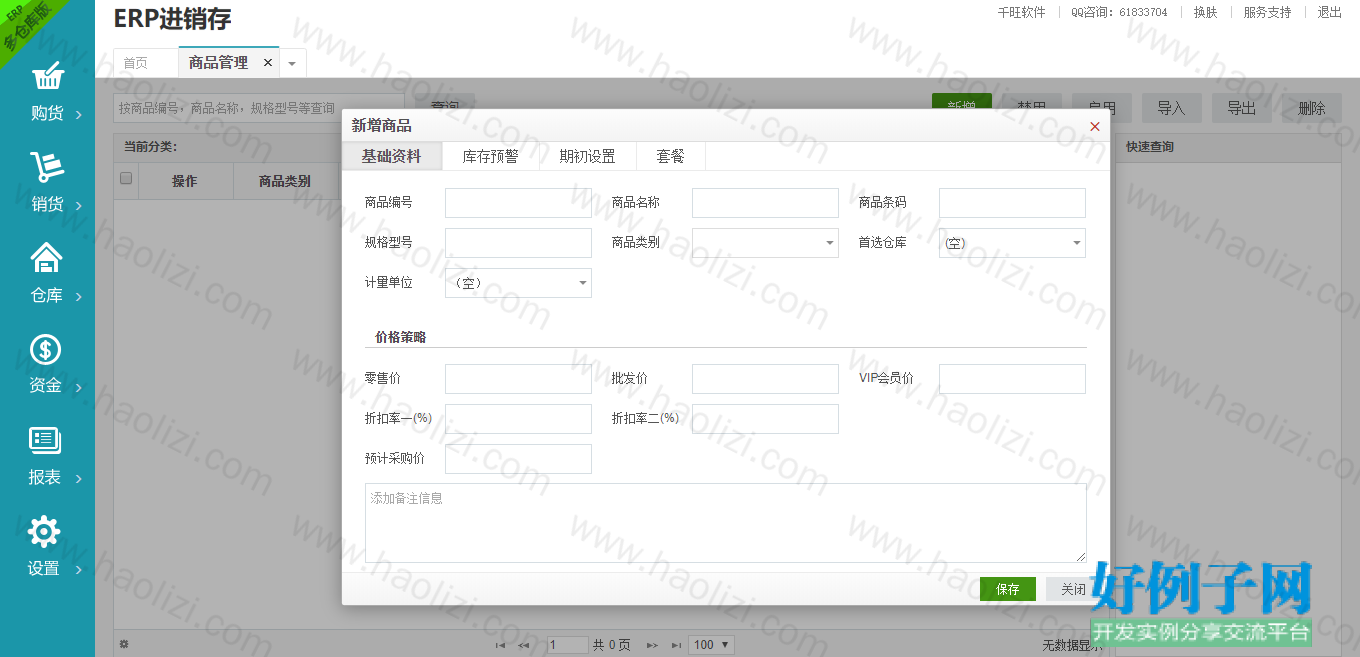The height and width of the screenshot is (657, 1360).
Task: Go to the first page in the pager
Action: 501,645
